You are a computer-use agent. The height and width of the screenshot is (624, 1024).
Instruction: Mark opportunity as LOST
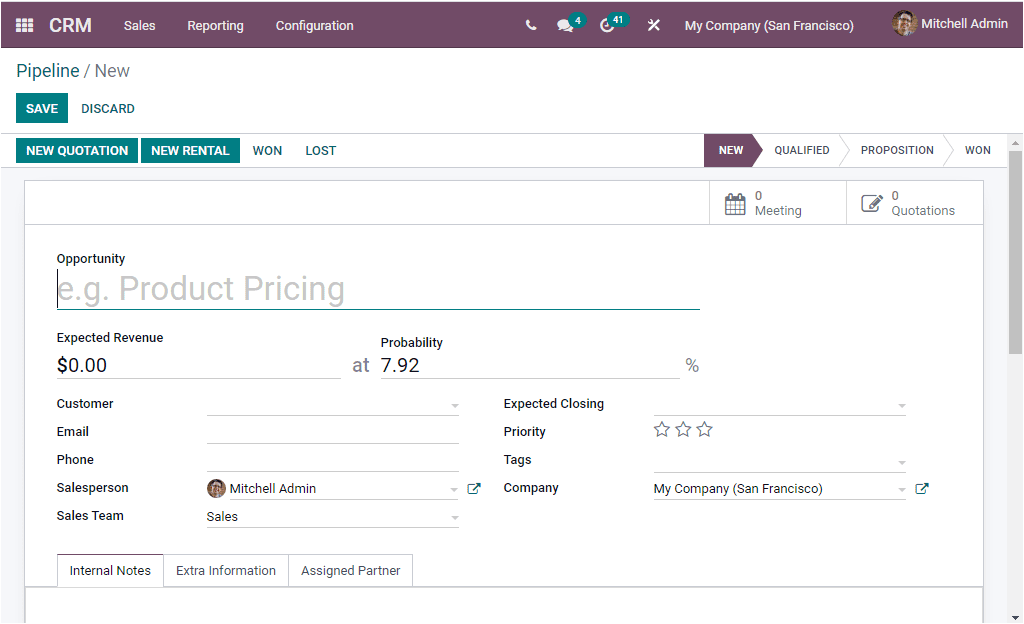320,150
